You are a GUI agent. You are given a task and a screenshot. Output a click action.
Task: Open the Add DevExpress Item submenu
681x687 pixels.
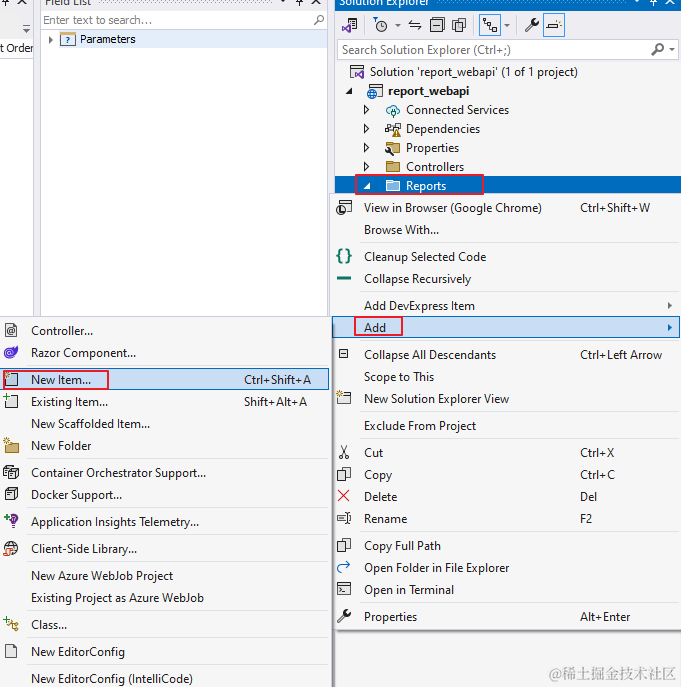click(506, 305)
